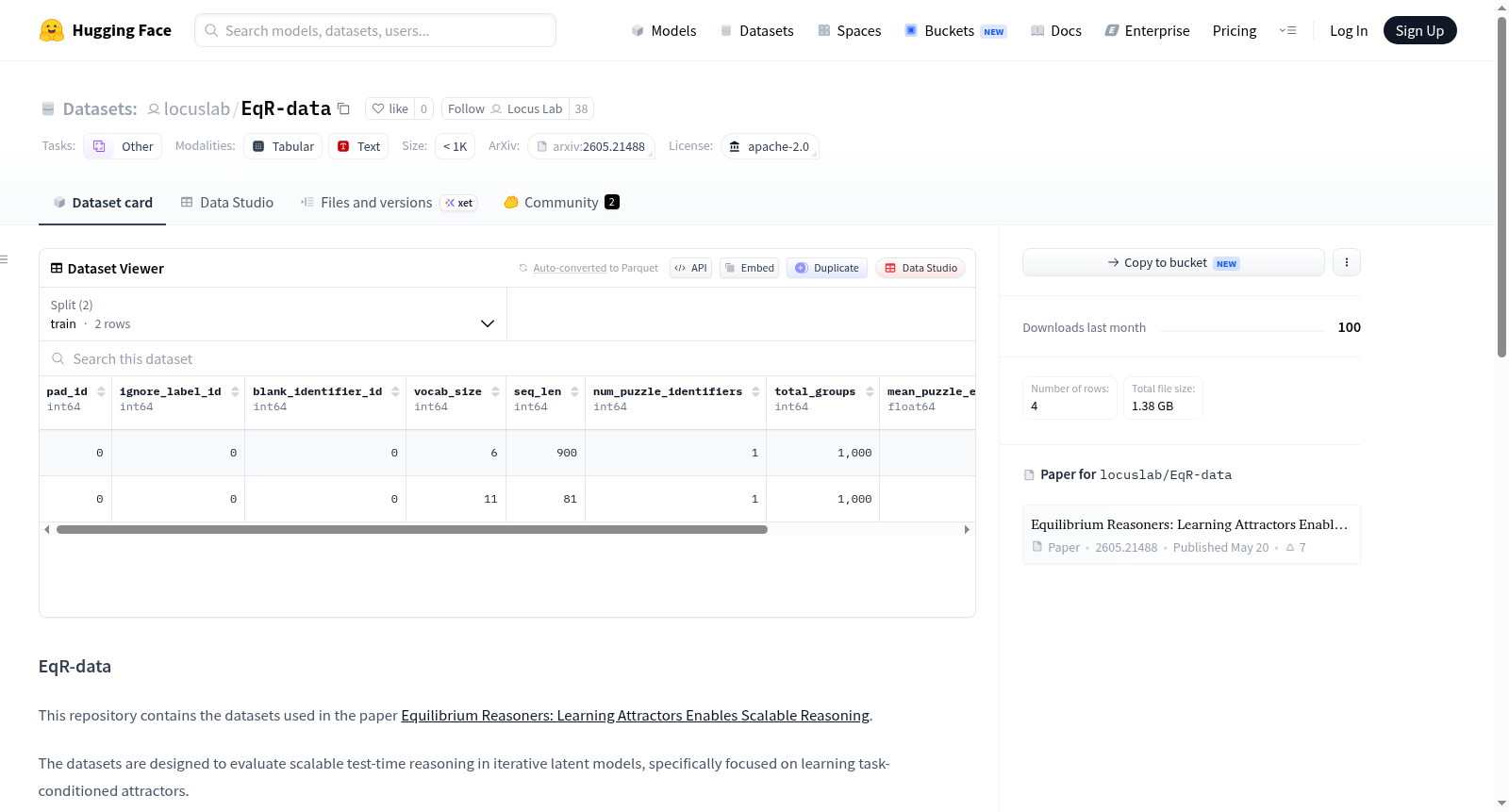Open the Spaces page
This screenshot has height=812, width=1509.
849,30
